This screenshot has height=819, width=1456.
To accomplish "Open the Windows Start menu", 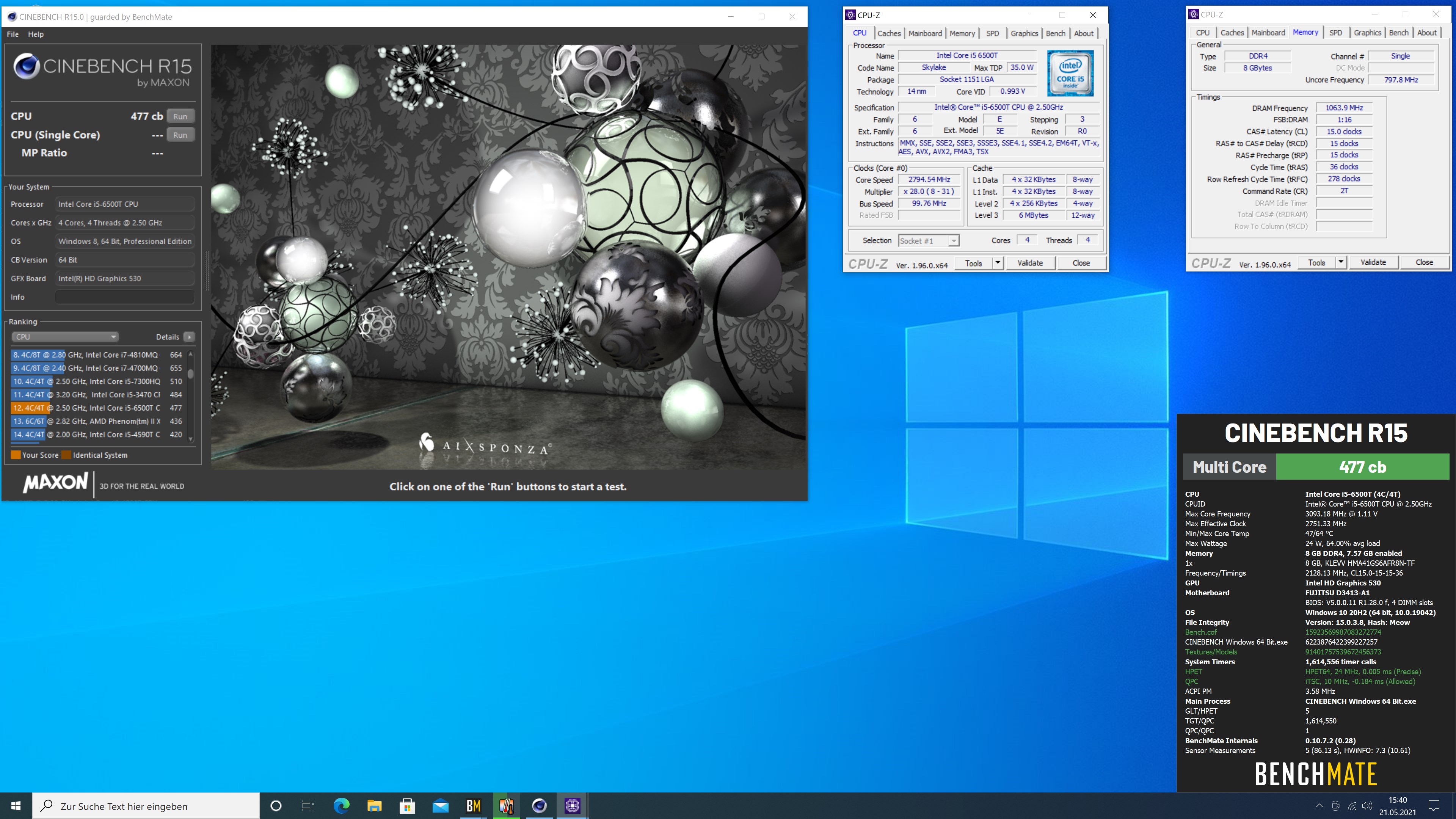I will (16, 805).
